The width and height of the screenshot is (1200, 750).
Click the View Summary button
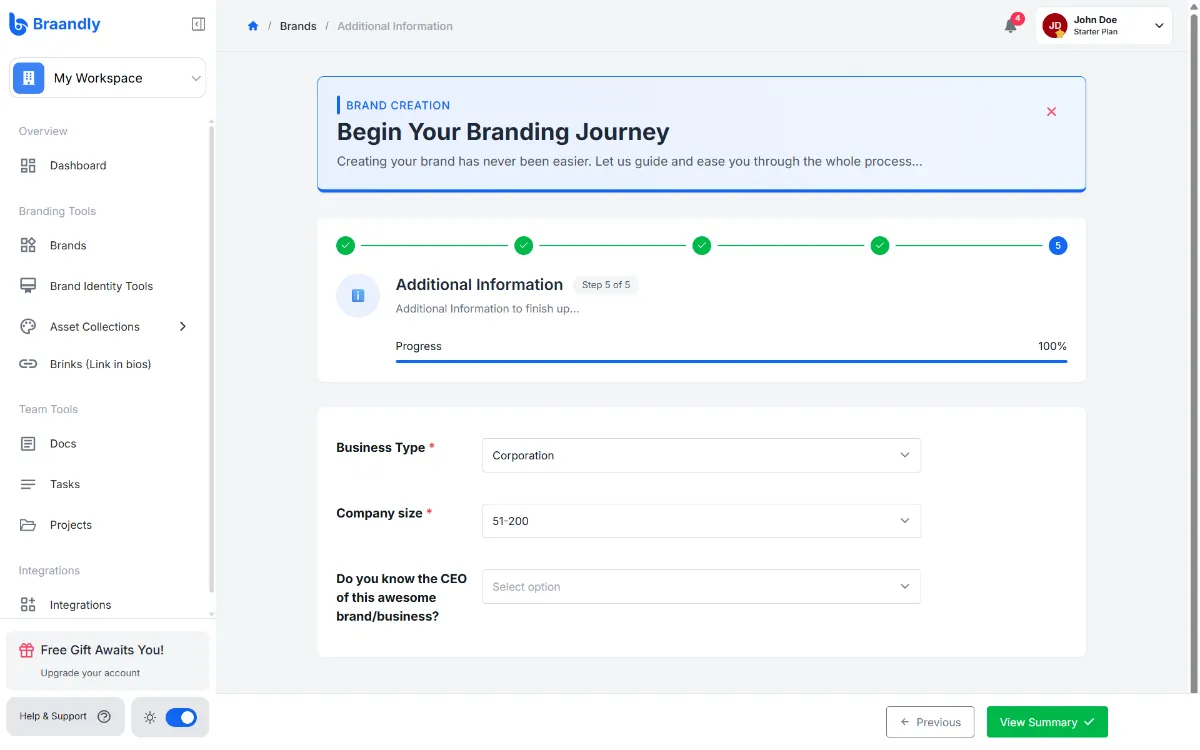[1047, 722]
